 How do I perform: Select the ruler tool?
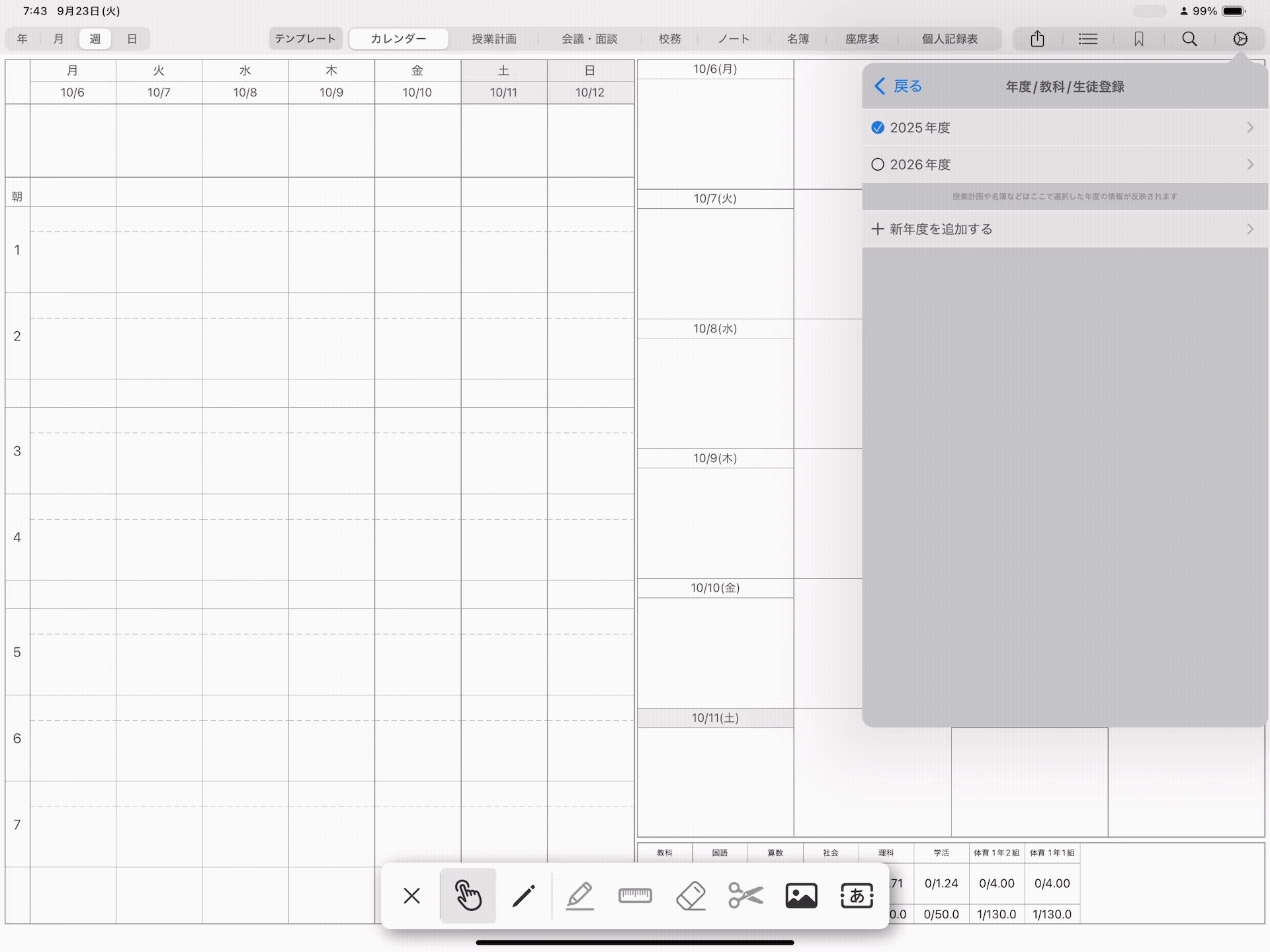pyautogui.click(x=635, y=896)
